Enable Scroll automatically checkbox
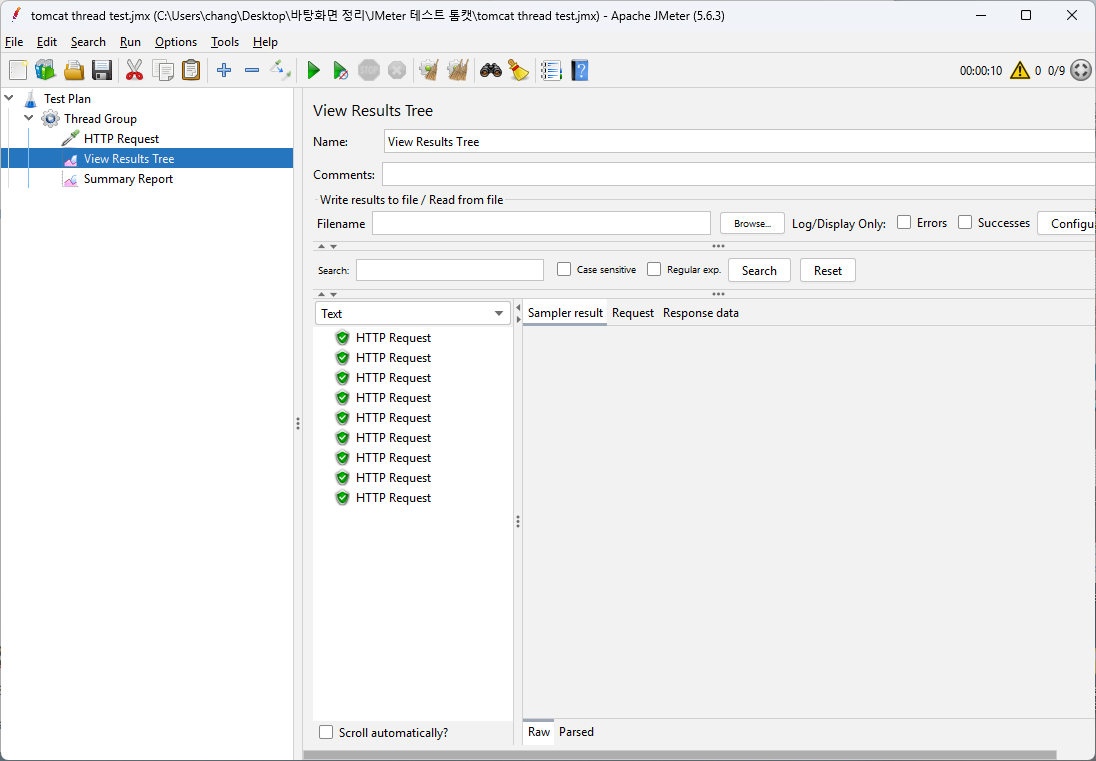1096x761 pixels. [x=326, y=732]
